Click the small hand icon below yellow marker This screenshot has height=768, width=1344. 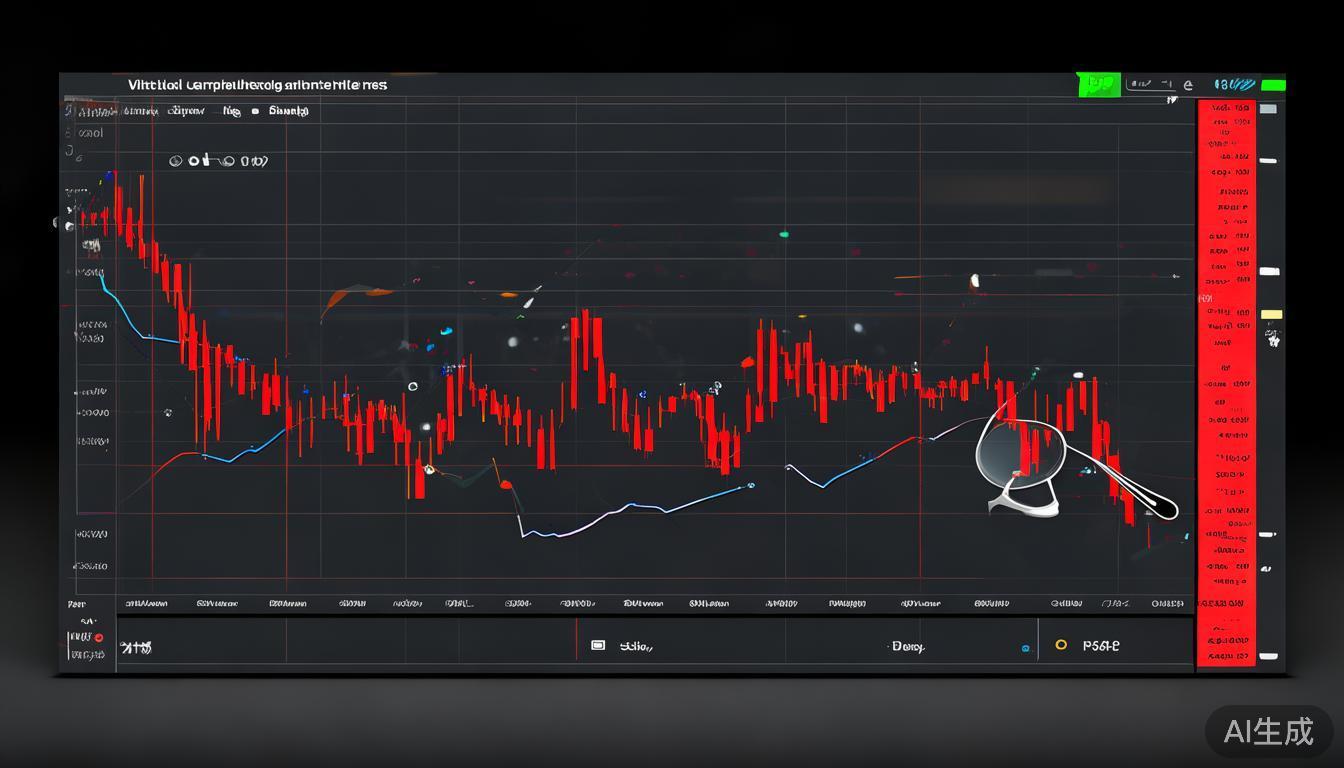pos(1273,340)
